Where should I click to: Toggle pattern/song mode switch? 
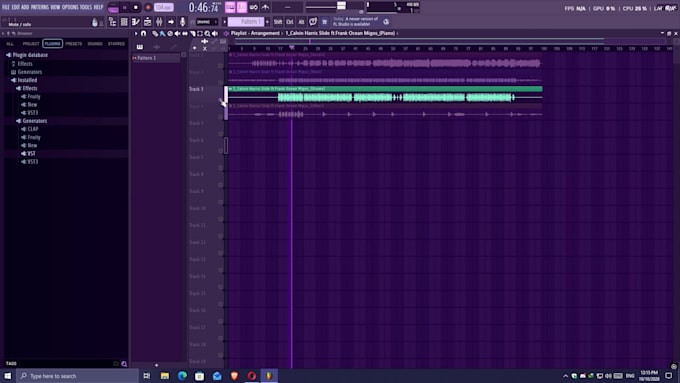point(113,8)
